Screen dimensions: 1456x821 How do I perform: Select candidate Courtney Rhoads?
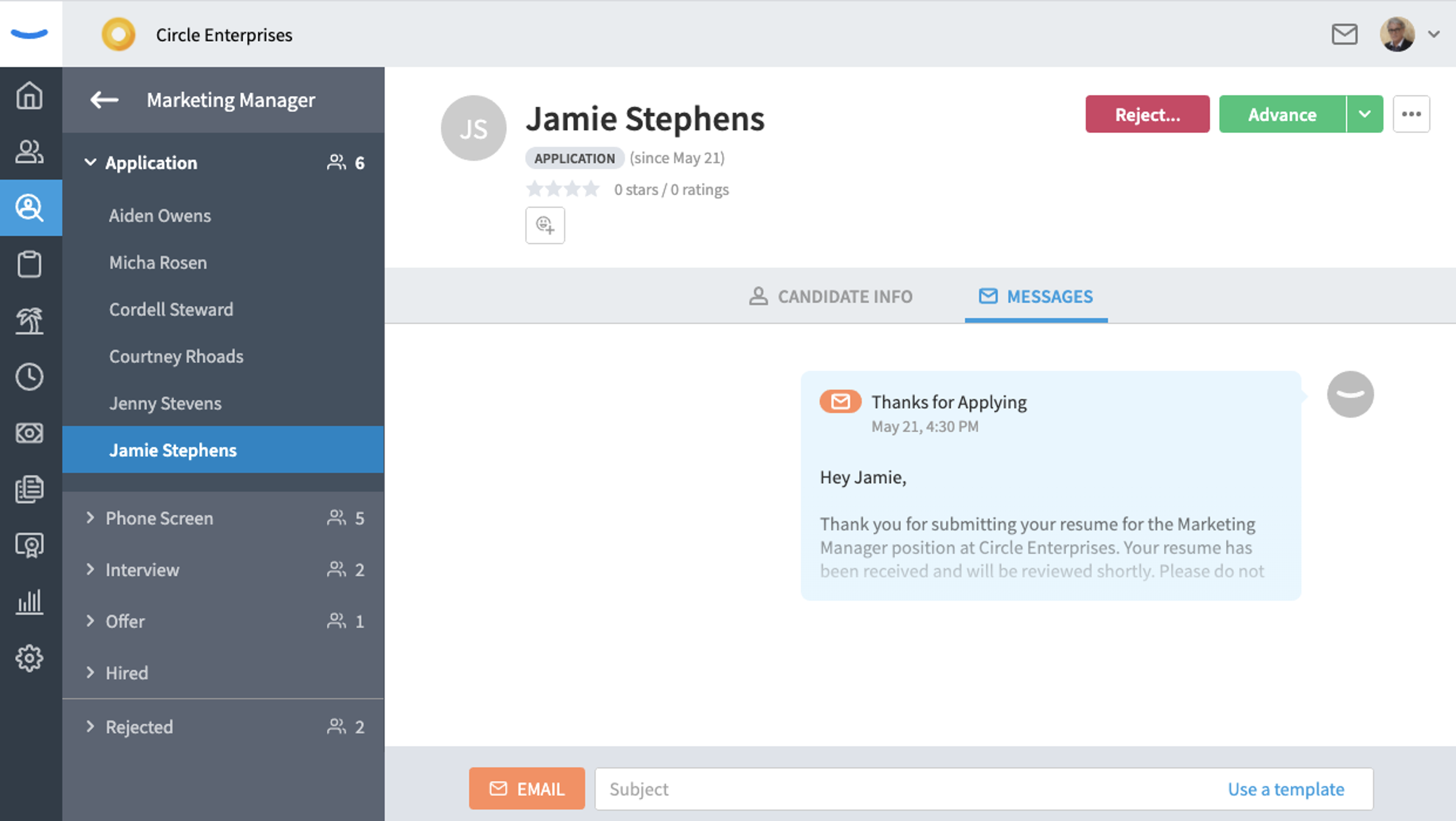[223, 356]
